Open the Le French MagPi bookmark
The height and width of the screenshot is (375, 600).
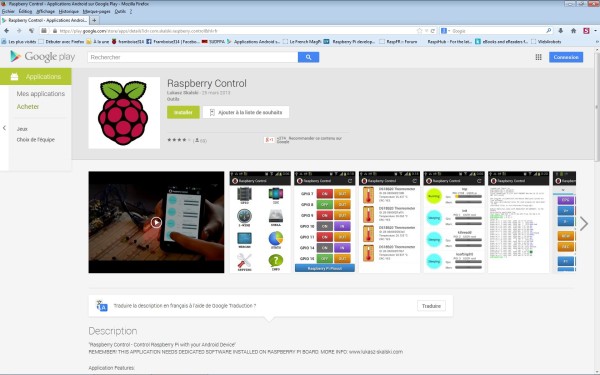coord(302,41)
